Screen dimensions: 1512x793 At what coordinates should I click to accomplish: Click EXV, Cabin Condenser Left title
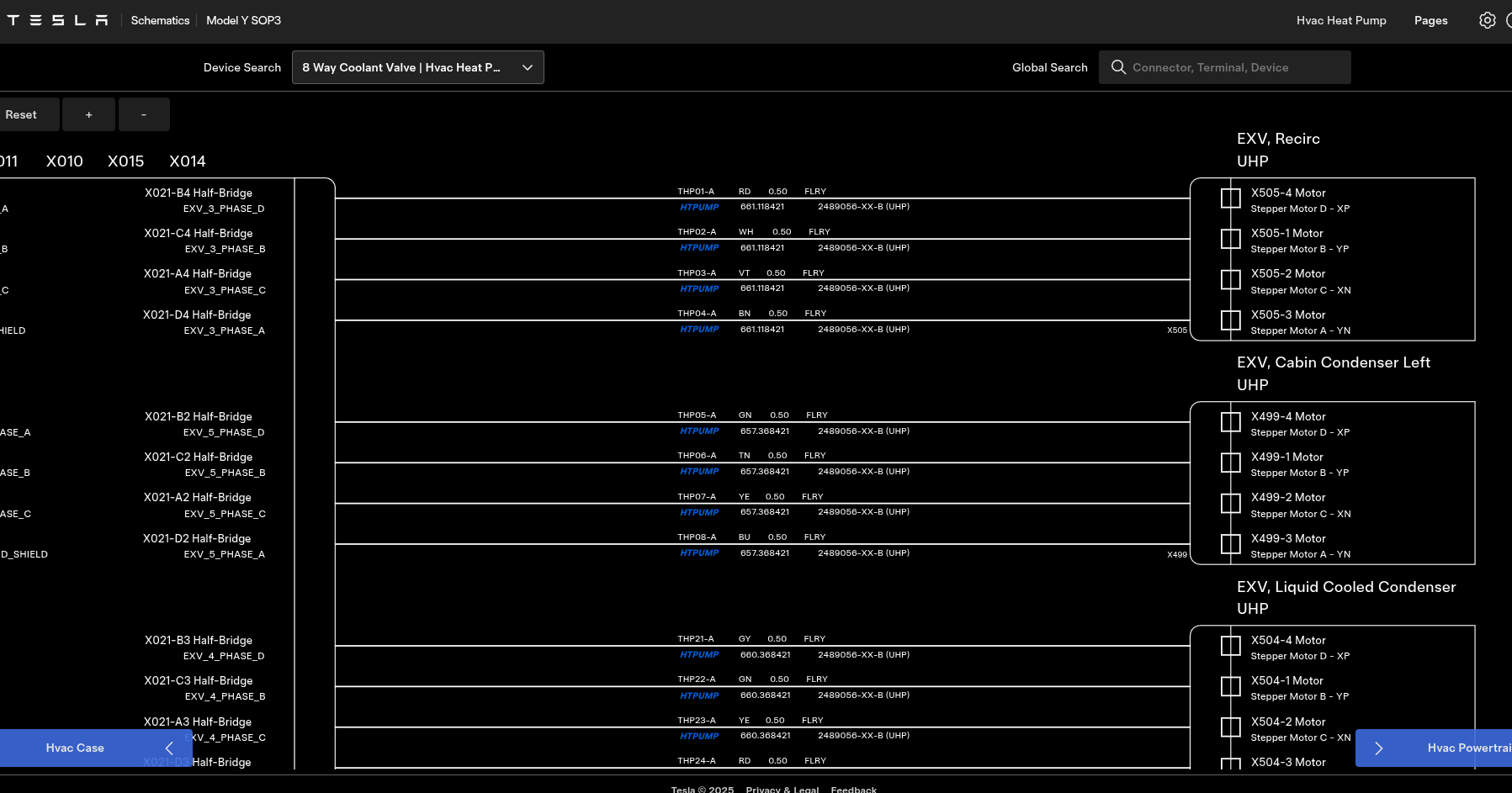point(1334,362)
